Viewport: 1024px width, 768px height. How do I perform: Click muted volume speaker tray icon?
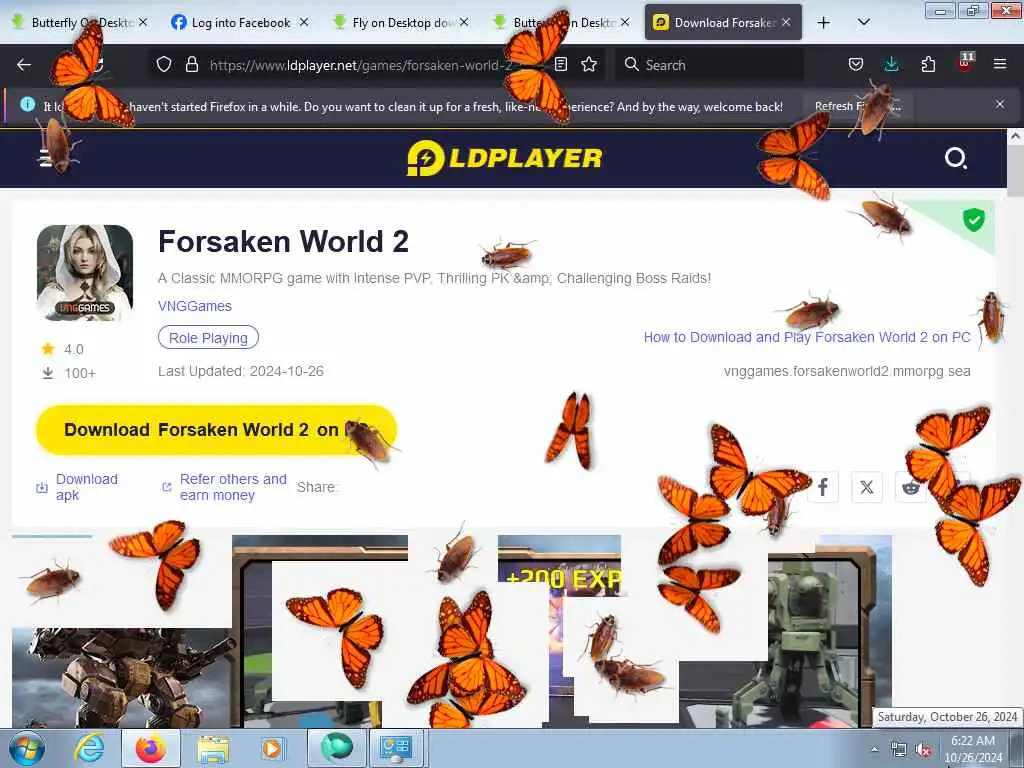[x=923, y=750]
